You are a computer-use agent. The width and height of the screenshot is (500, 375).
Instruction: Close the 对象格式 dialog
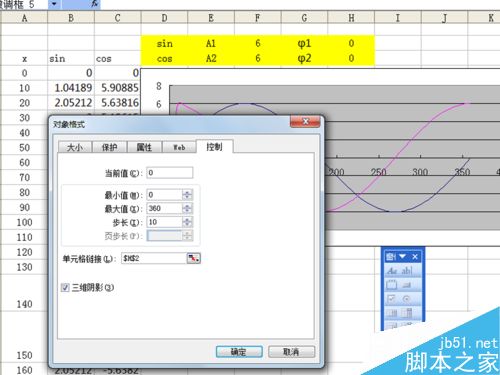pos(305,122)
